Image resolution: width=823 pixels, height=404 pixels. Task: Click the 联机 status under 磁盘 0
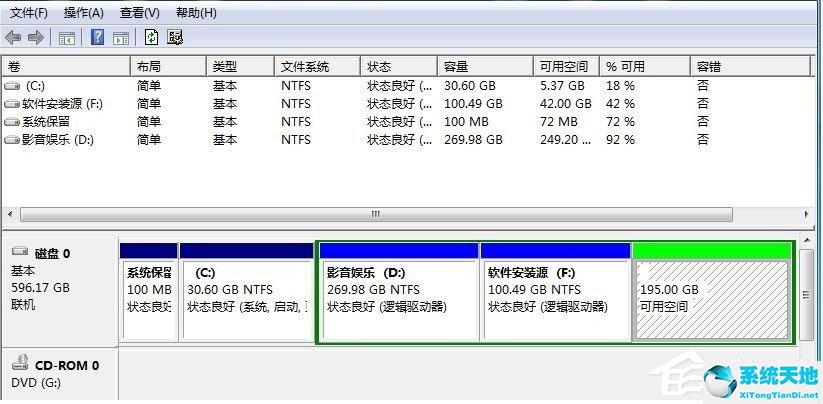pyautogui.click(x=23, y=304)
